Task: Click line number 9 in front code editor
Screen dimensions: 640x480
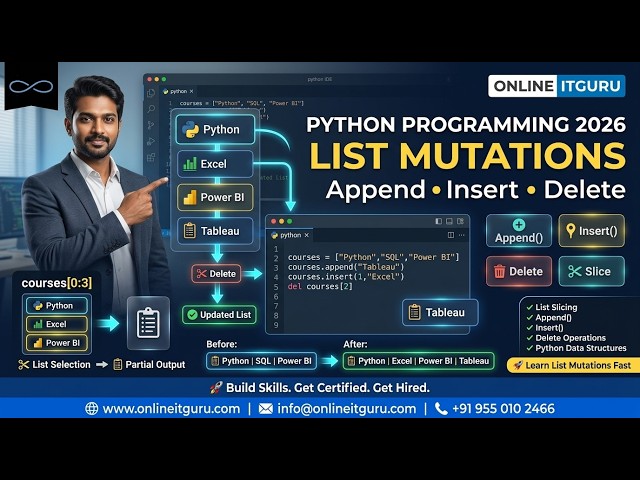Action: (x=276, y=325)
